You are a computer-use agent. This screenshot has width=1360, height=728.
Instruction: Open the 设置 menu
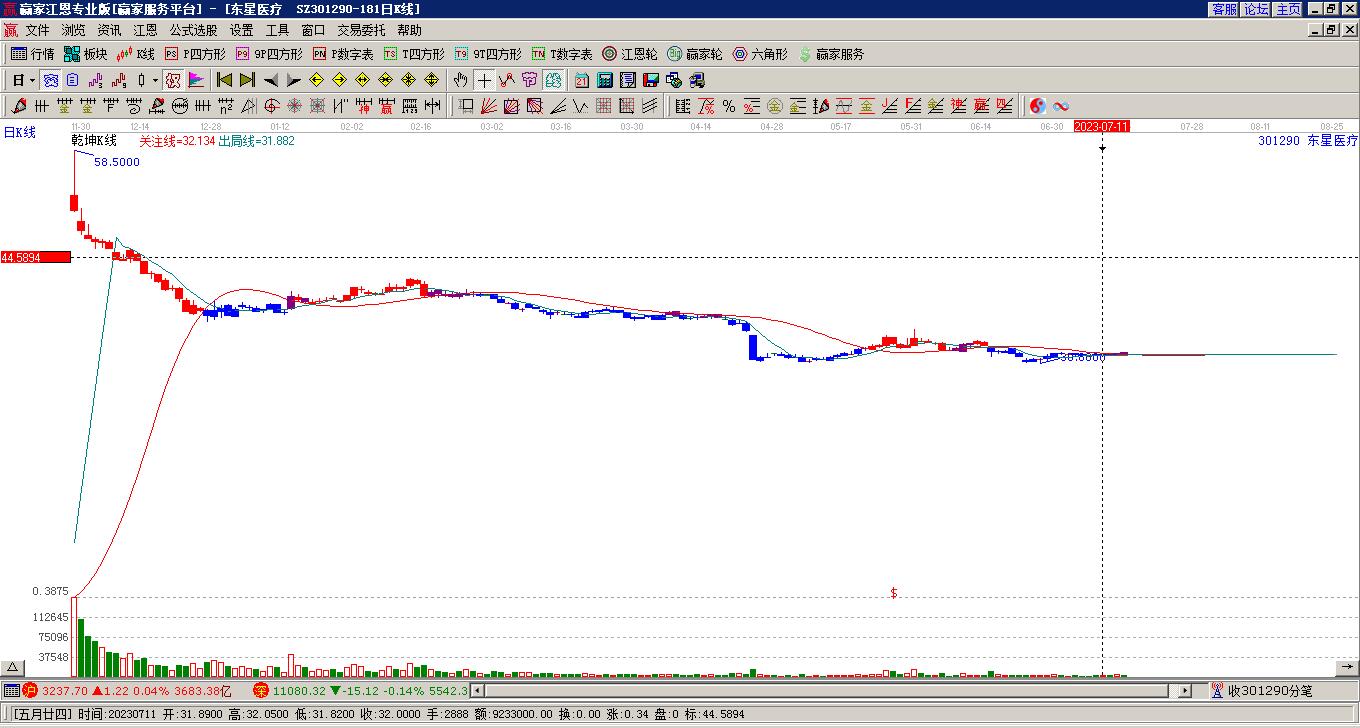(x=241, y=31)
